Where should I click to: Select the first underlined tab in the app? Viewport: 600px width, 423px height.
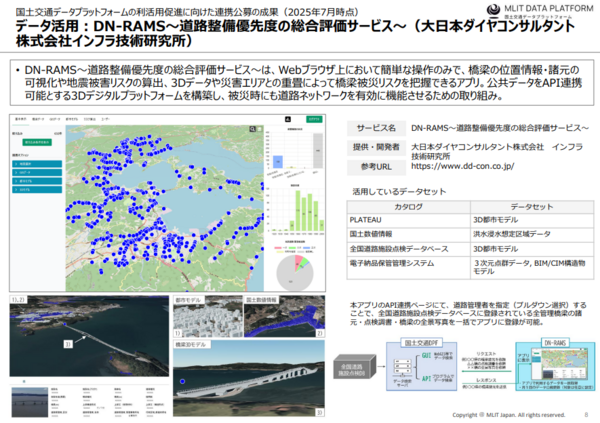click(21, 119)
